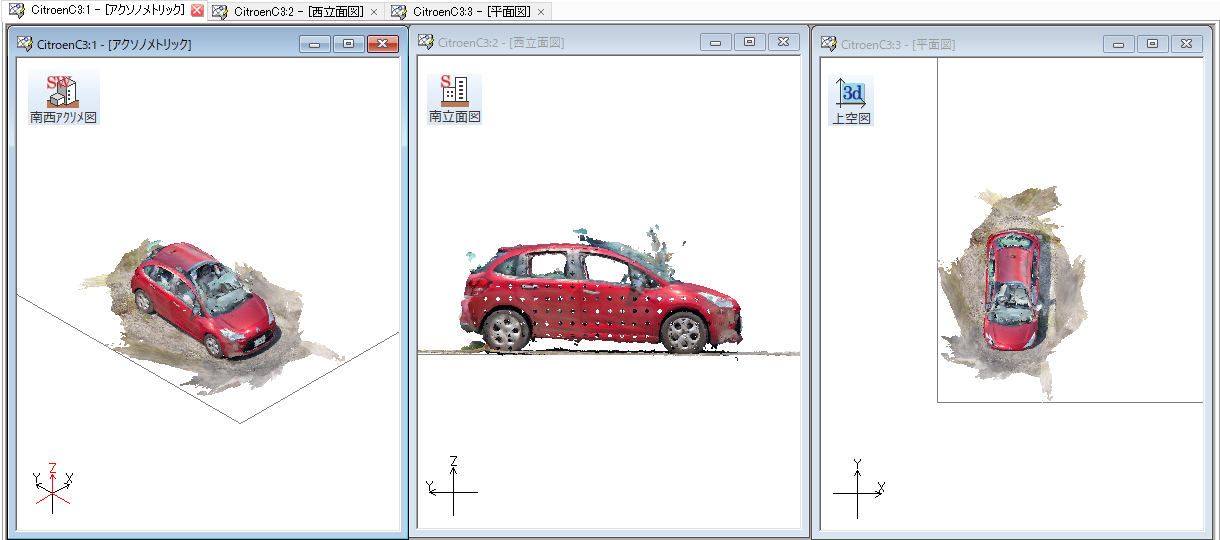
Task: Close the CitroenC3:2 西立面図 window
Action: tap(783, 42)
